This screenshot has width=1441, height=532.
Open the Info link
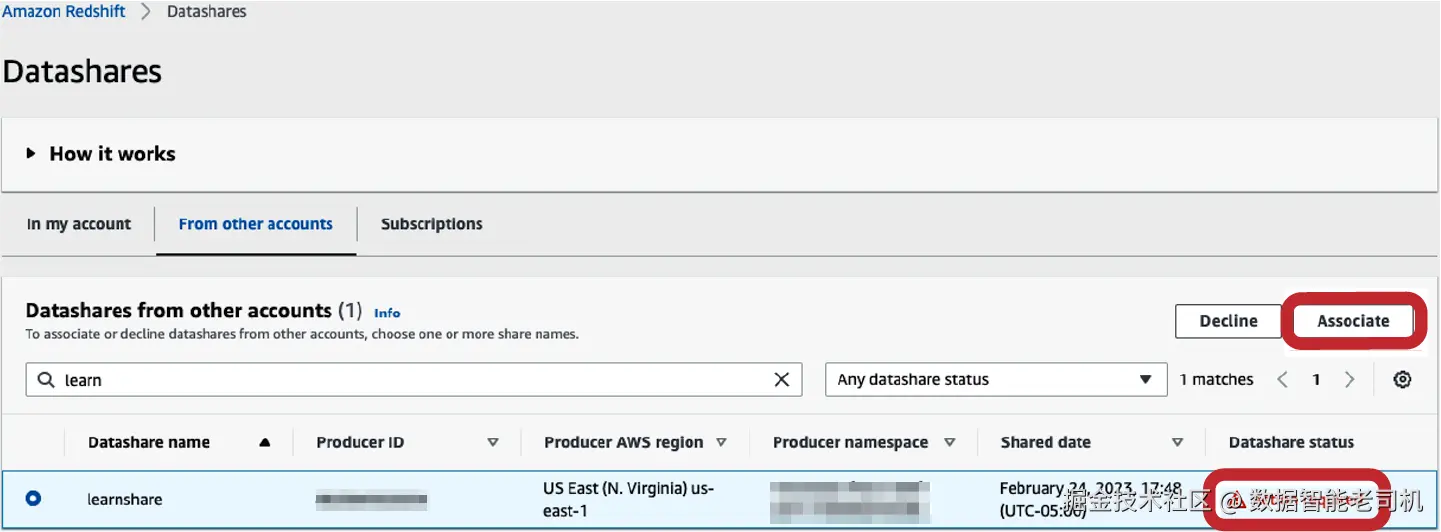pos(387,313)
